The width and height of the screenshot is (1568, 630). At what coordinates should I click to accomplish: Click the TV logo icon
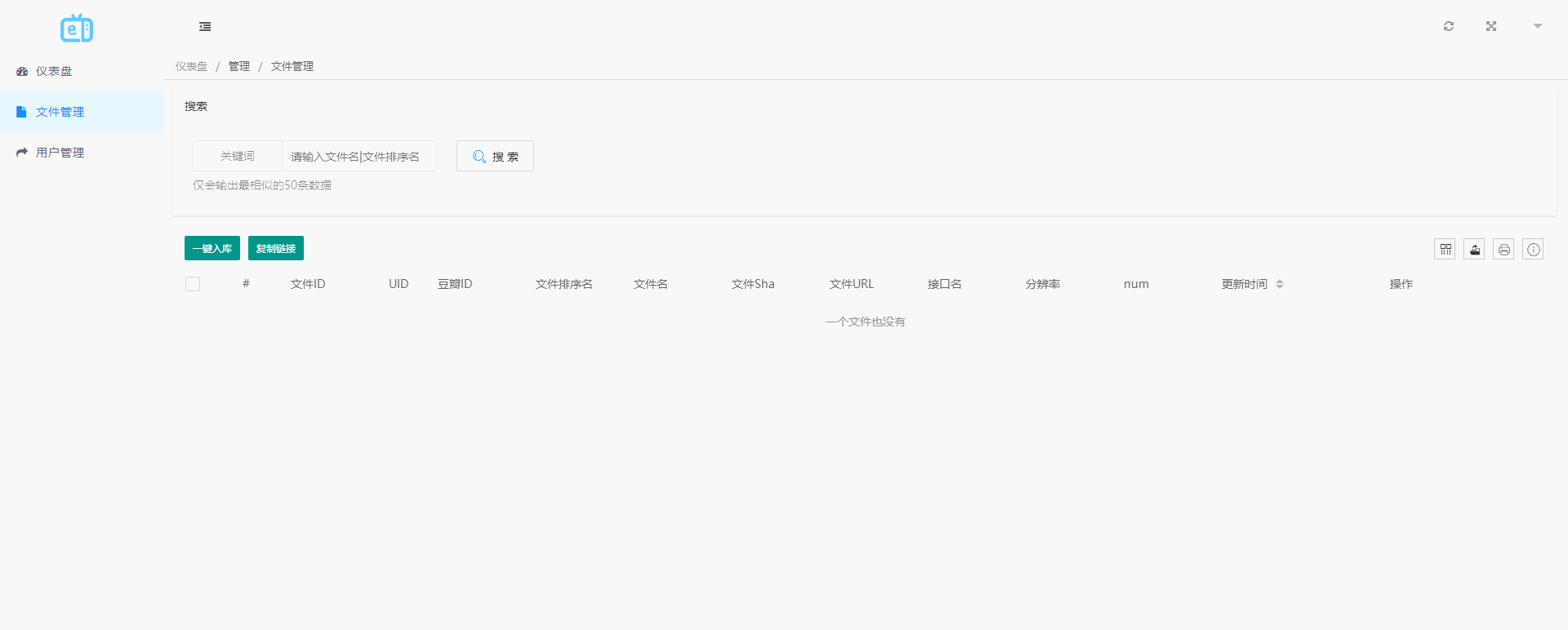point(77,29)
